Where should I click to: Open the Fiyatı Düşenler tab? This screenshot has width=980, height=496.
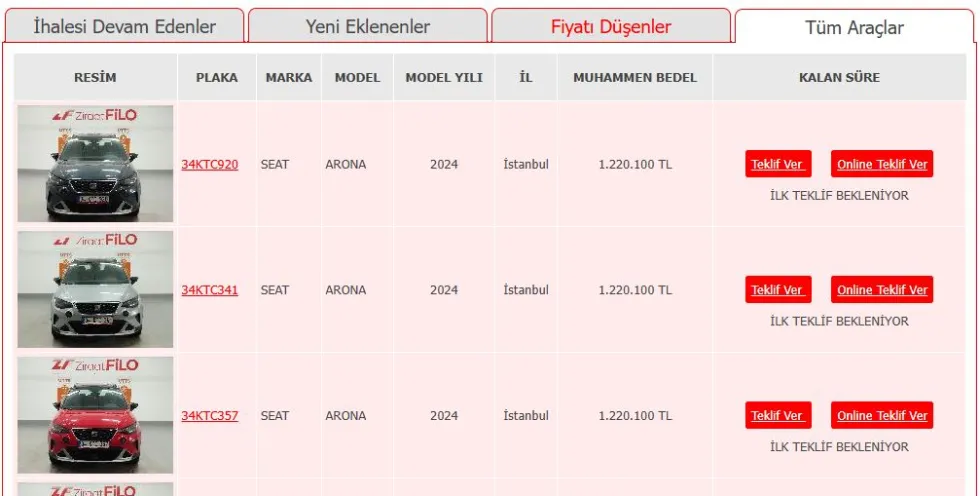click(611, 27)
